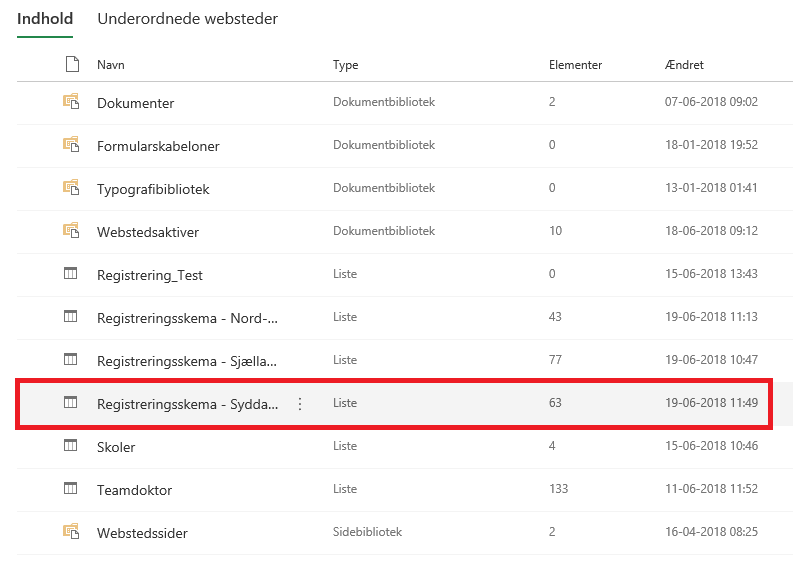Viewport: 793px width, 561px height.
Task: Click the Dokumenter library icon
Action: click(71, 102)
